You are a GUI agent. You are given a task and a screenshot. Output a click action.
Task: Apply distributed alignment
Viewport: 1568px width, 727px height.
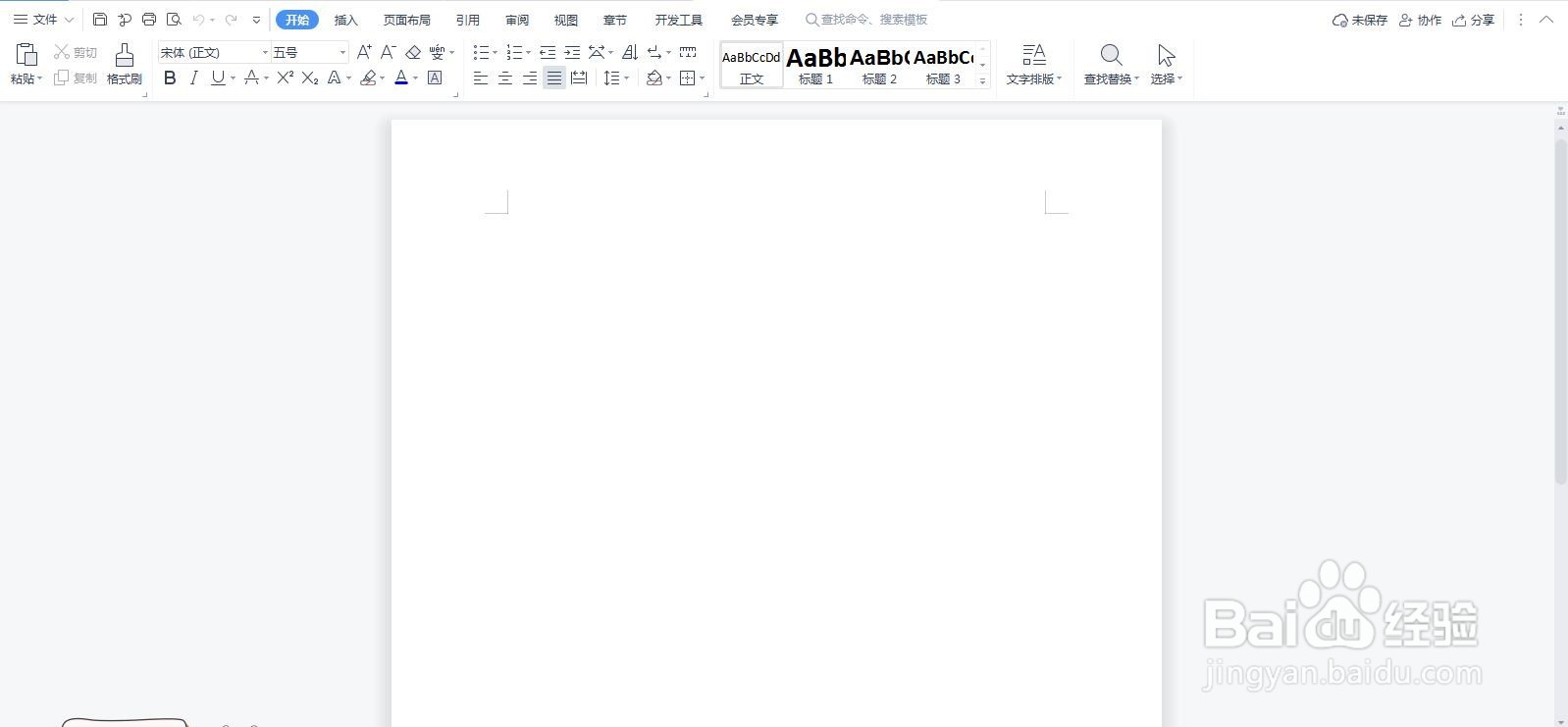coord(579,78)
